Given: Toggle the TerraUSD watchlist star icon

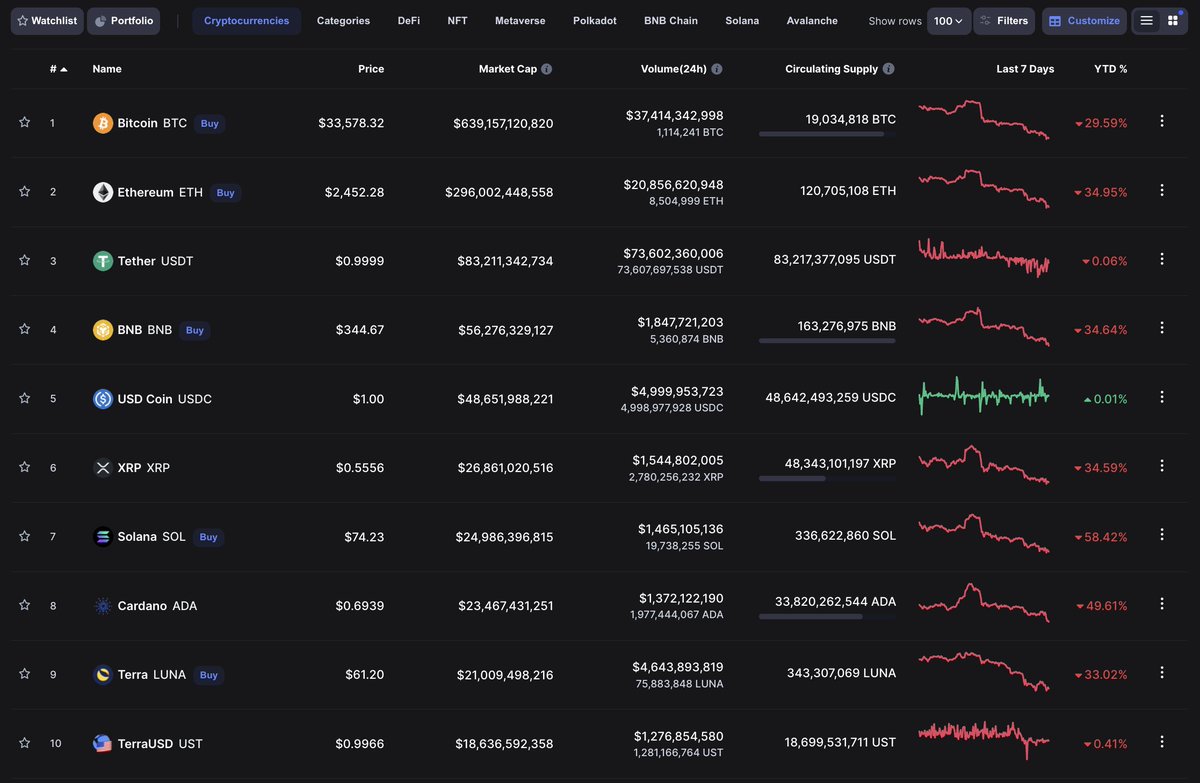Looking at the screenshot, I should (24, 743).
